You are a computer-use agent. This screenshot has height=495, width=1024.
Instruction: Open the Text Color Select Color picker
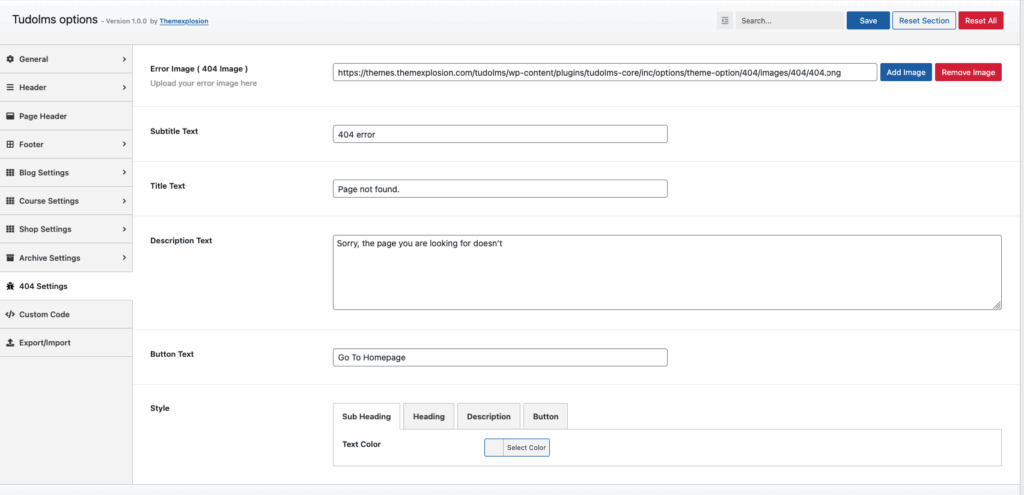517,448
